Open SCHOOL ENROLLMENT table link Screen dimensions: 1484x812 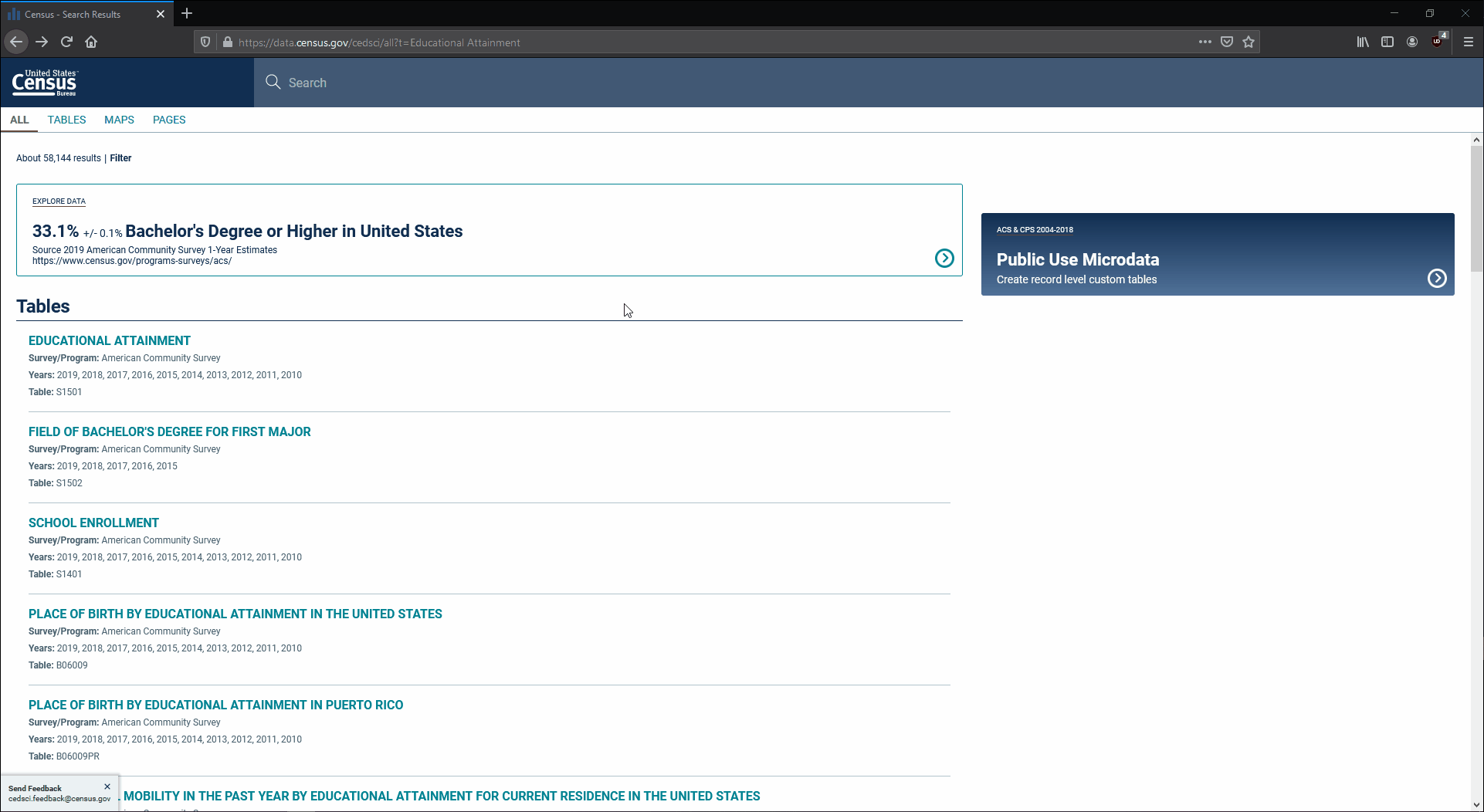(93, 523)
